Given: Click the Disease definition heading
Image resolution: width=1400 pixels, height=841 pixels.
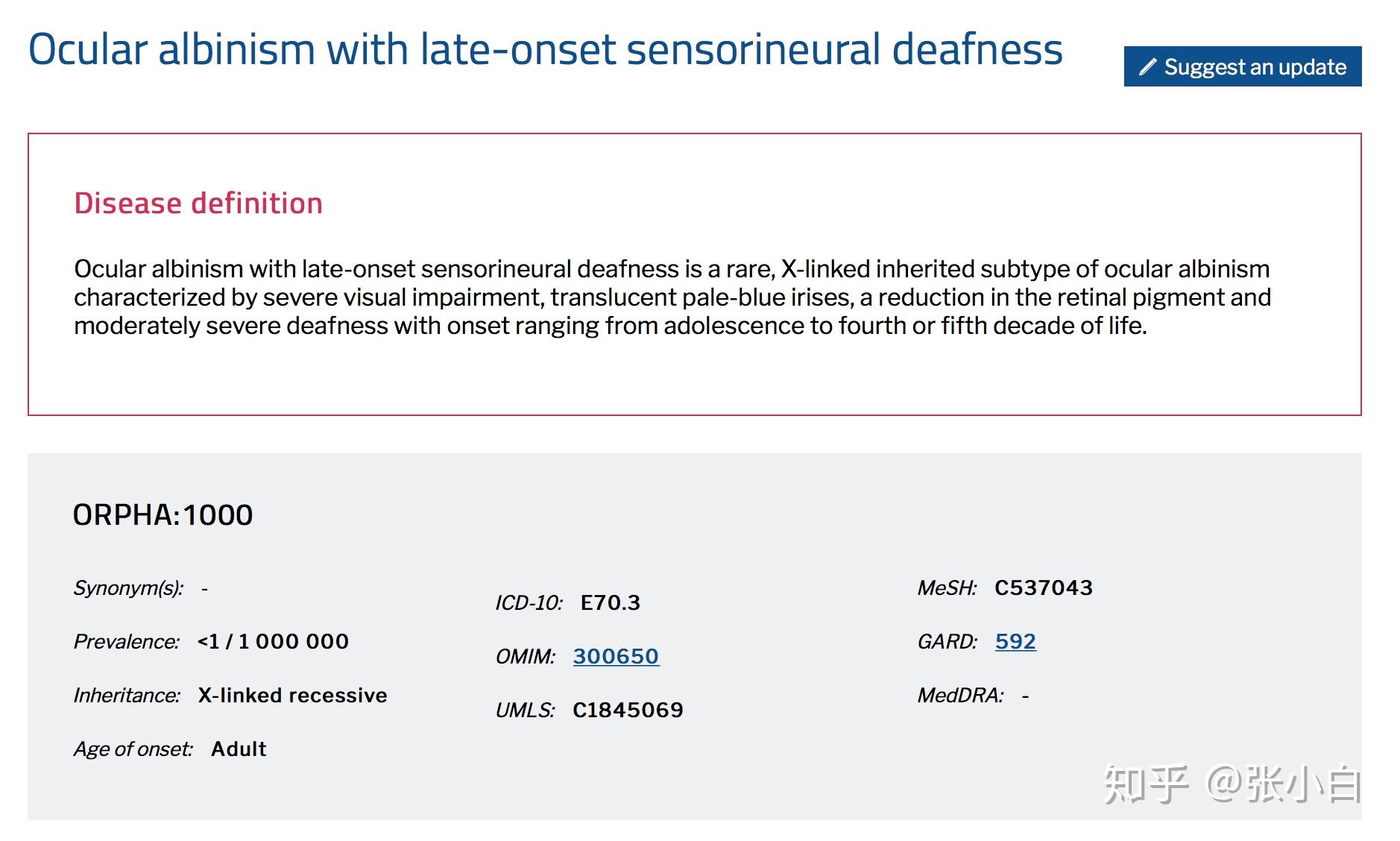Looking at the screenshot, I should (198, 204).
